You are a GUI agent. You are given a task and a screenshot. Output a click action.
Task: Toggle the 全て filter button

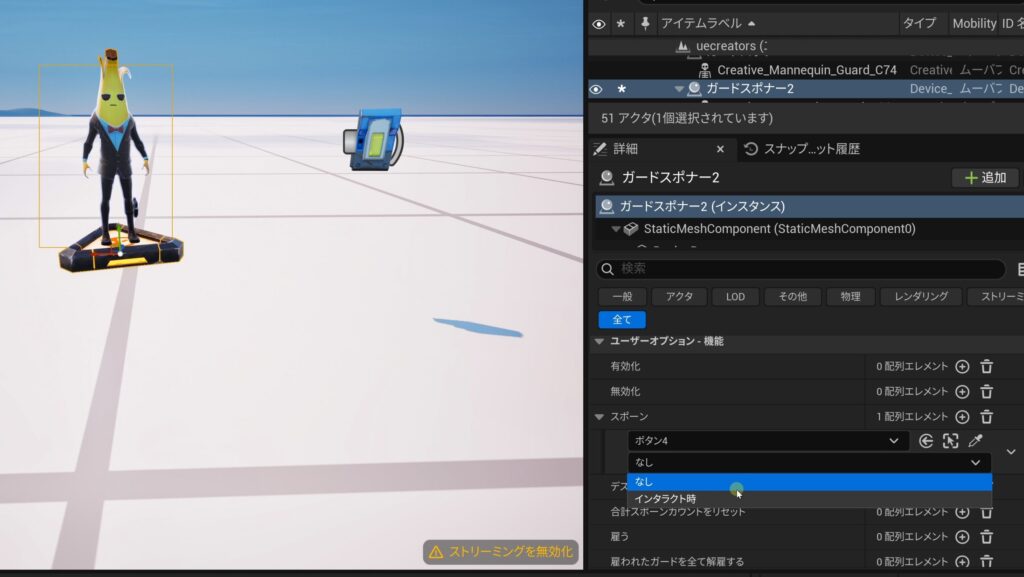(622, 320)
